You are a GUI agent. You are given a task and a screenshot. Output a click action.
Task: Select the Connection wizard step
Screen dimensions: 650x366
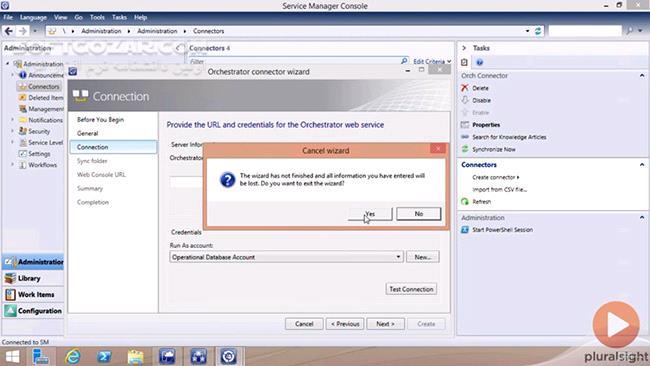coord(113,147)
